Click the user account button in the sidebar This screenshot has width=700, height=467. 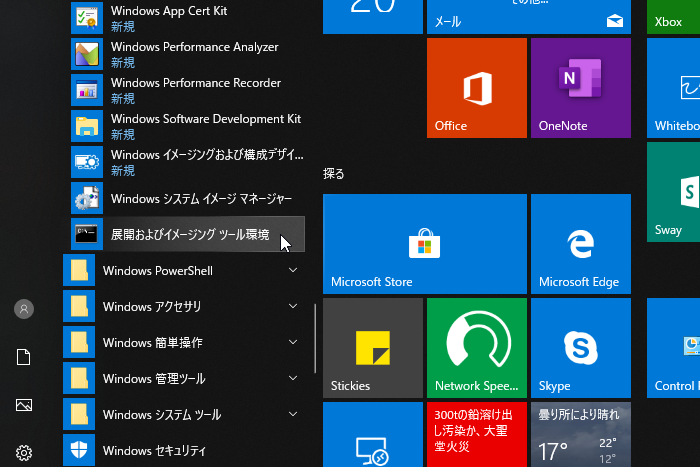[x=24, y=309]
